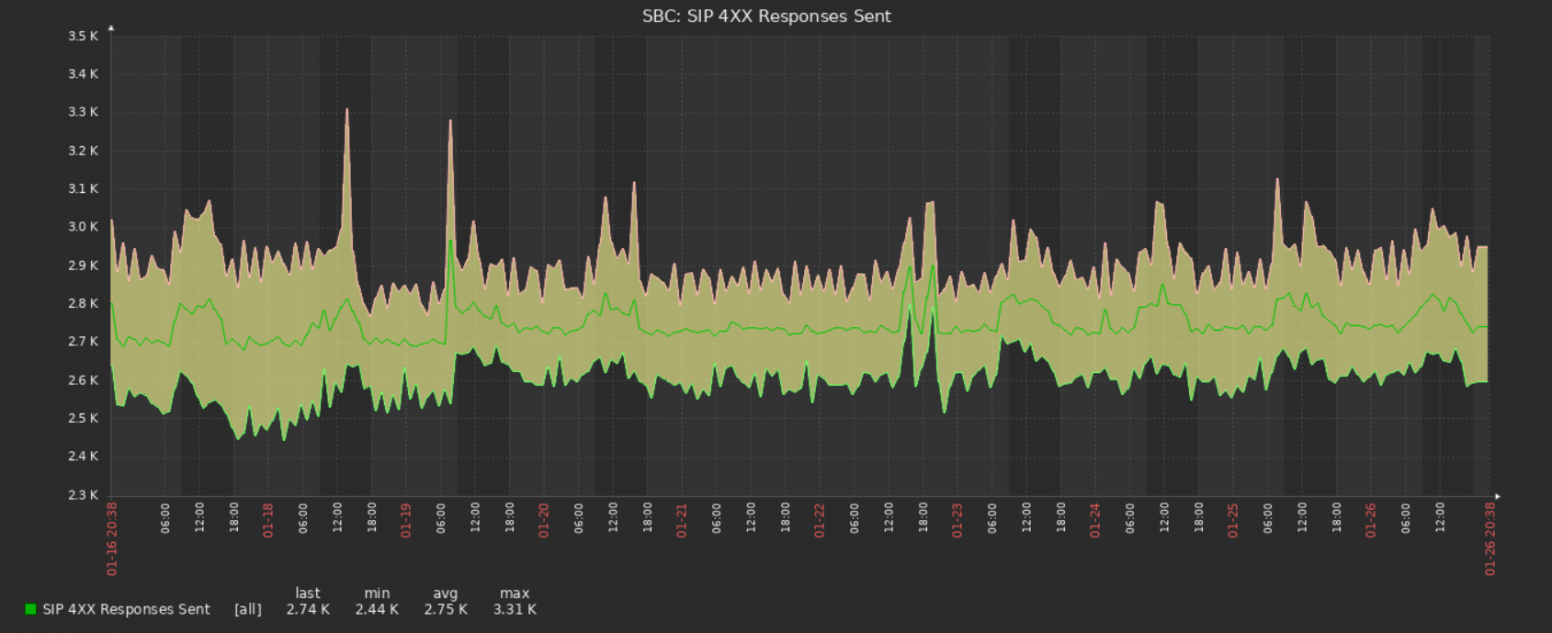Click the 2.3 K label on the Y-axis
Image resolution: width=1552 pixels, height=633 pixels.
[83, 495]
